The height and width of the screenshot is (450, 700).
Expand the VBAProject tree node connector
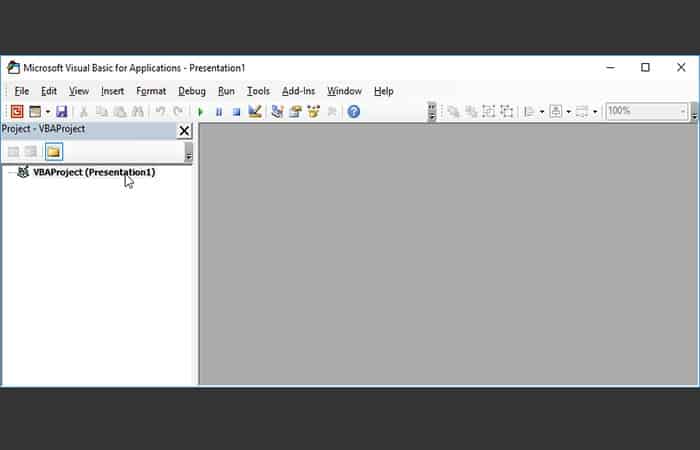coord(10,172)
